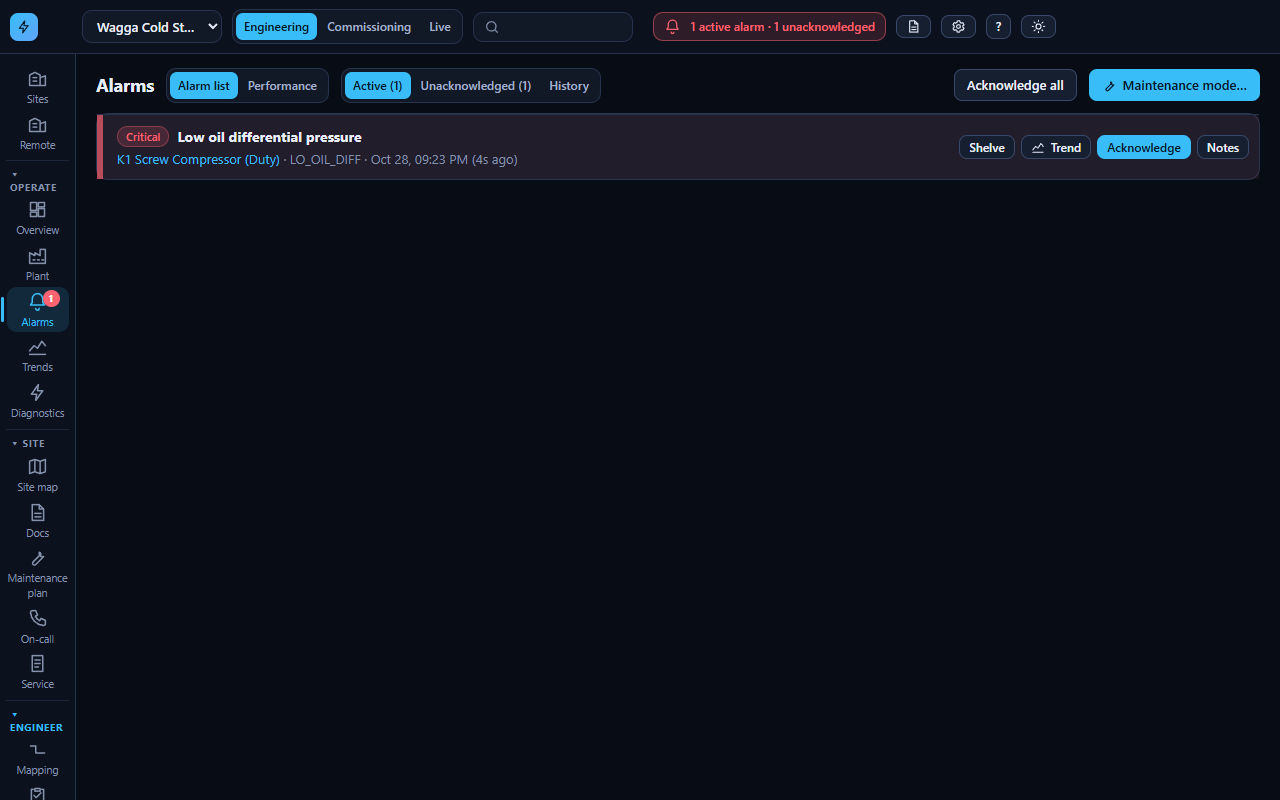Screen dimensions: 1280x800
Task: Select the Alarm list tab
Action: [x=204, y=86]
